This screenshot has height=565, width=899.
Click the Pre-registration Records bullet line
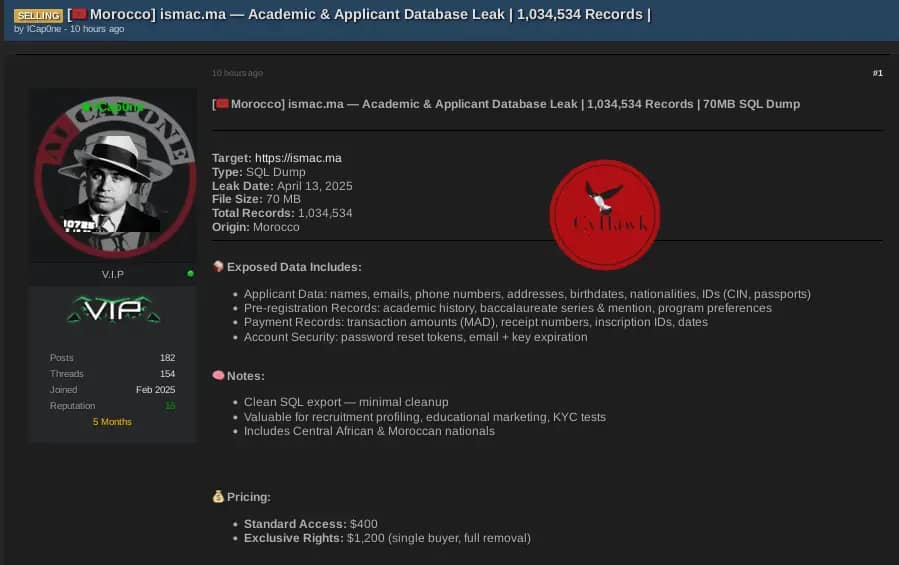tap(507, 308)
